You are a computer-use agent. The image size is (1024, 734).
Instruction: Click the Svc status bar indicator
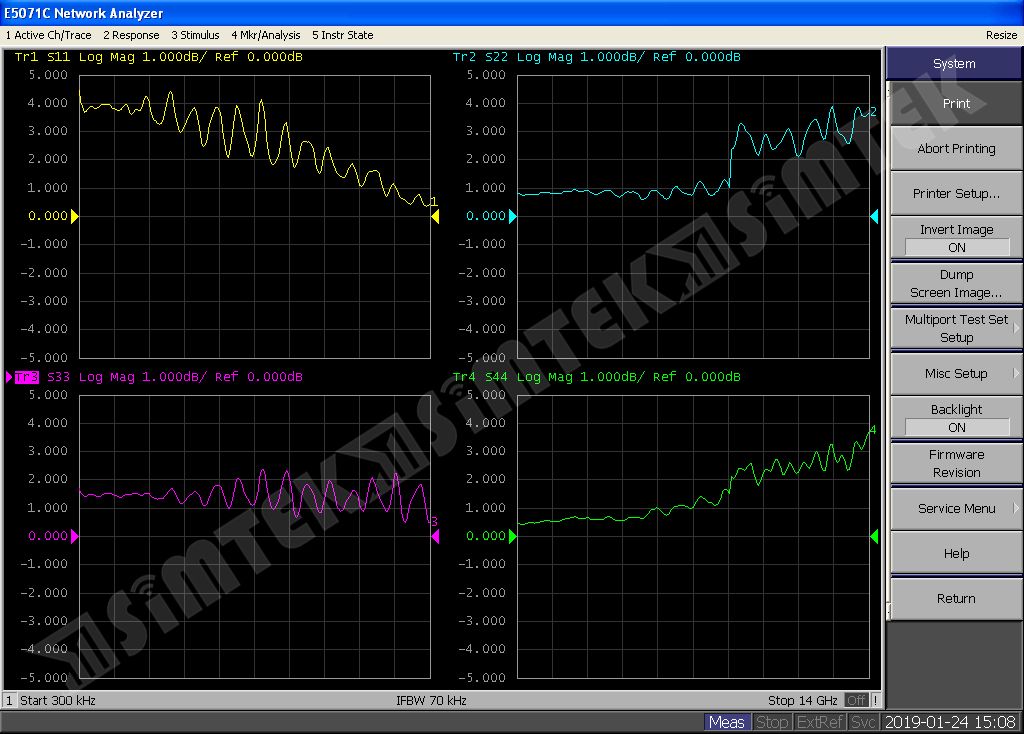[x=864, y=722]
